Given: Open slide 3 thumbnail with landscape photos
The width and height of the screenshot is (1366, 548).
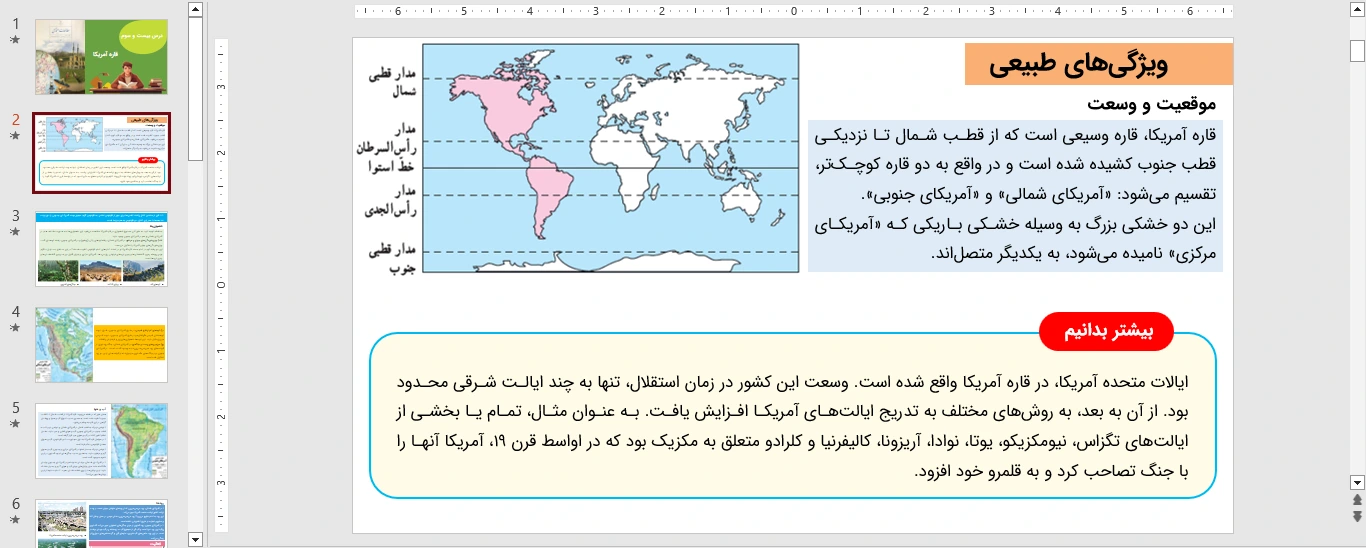Looking at the screenshot, I should pyautogui.click(x=101, y=247).
